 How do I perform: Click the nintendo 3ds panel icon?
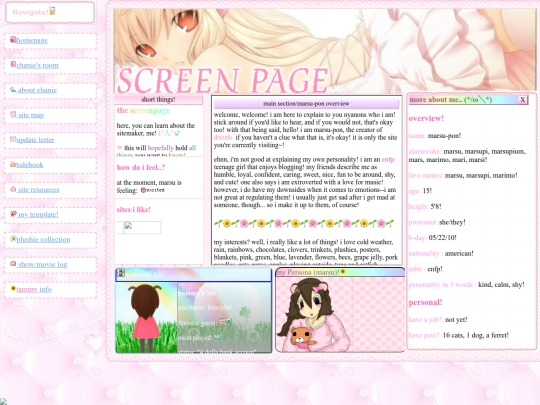click(121, 273)
